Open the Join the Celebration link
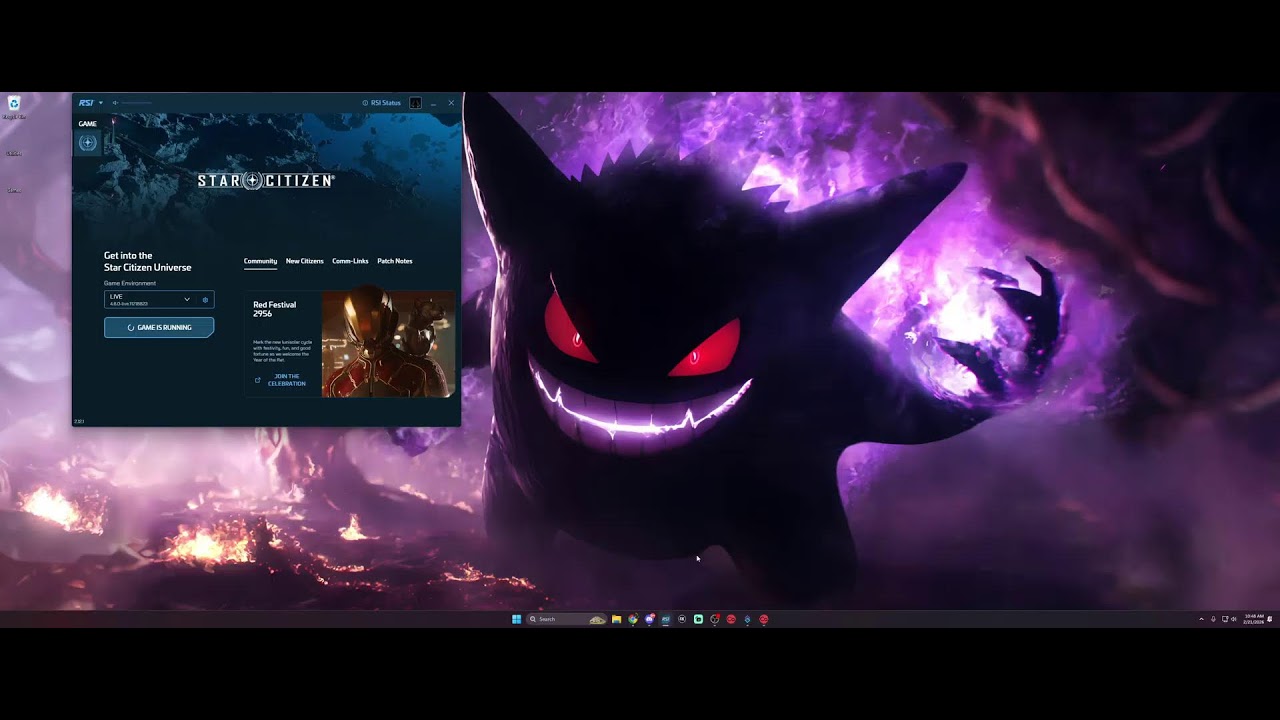Viewport: 1280px width, 720px height. point(287,380)
